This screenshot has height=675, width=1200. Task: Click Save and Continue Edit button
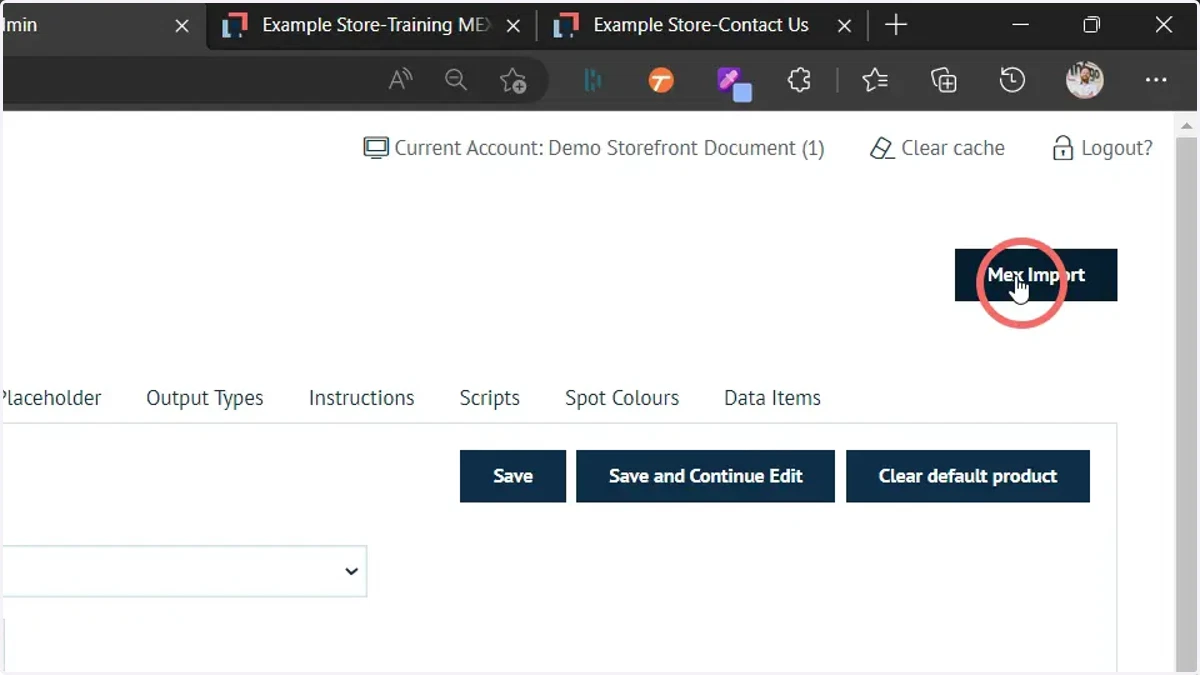pos(705,476)
